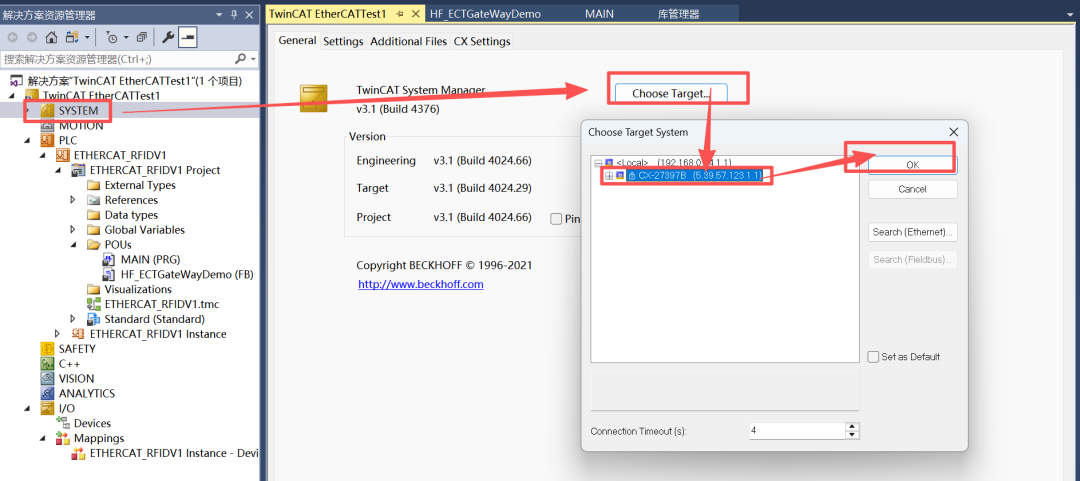Open the Solution Explorer window position dropdown

pos(220,14)
